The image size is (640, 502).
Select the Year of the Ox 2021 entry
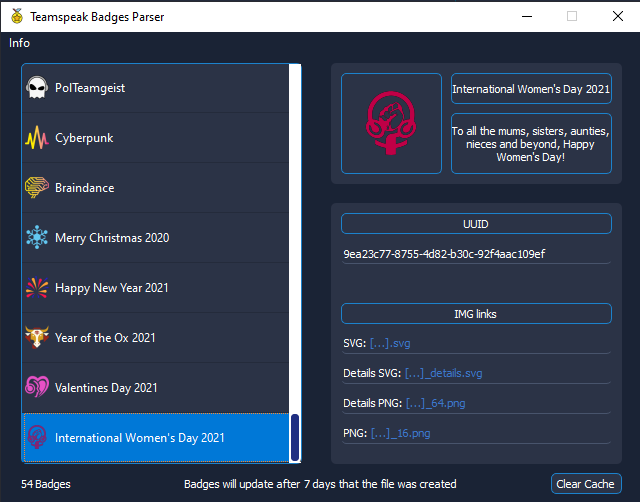tap(156, 338)
